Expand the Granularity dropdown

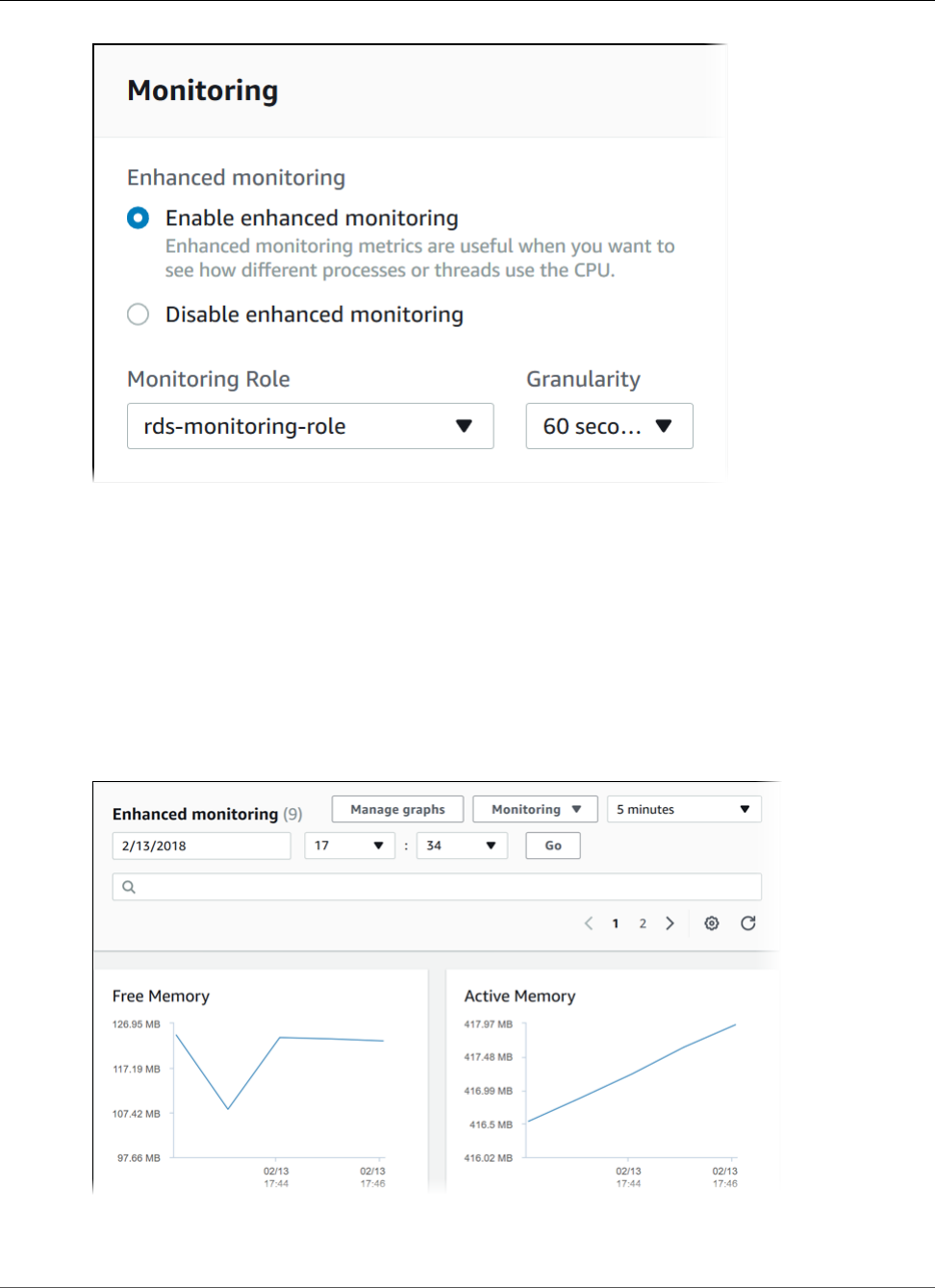click(609, 426)
